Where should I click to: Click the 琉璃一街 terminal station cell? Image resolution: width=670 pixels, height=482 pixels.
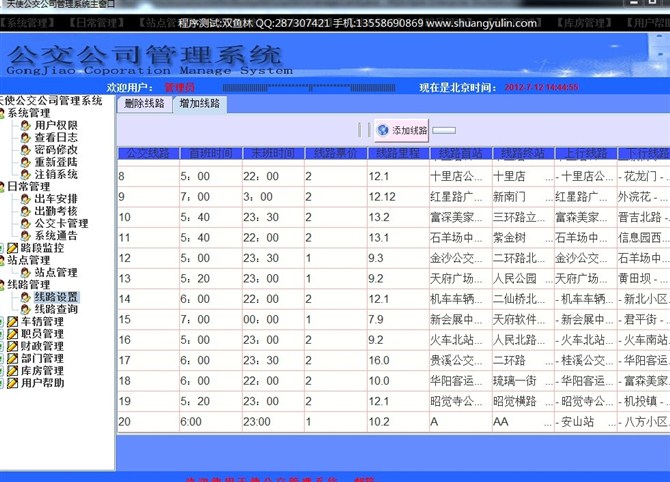pyautogui.click(x=523, y=381)
